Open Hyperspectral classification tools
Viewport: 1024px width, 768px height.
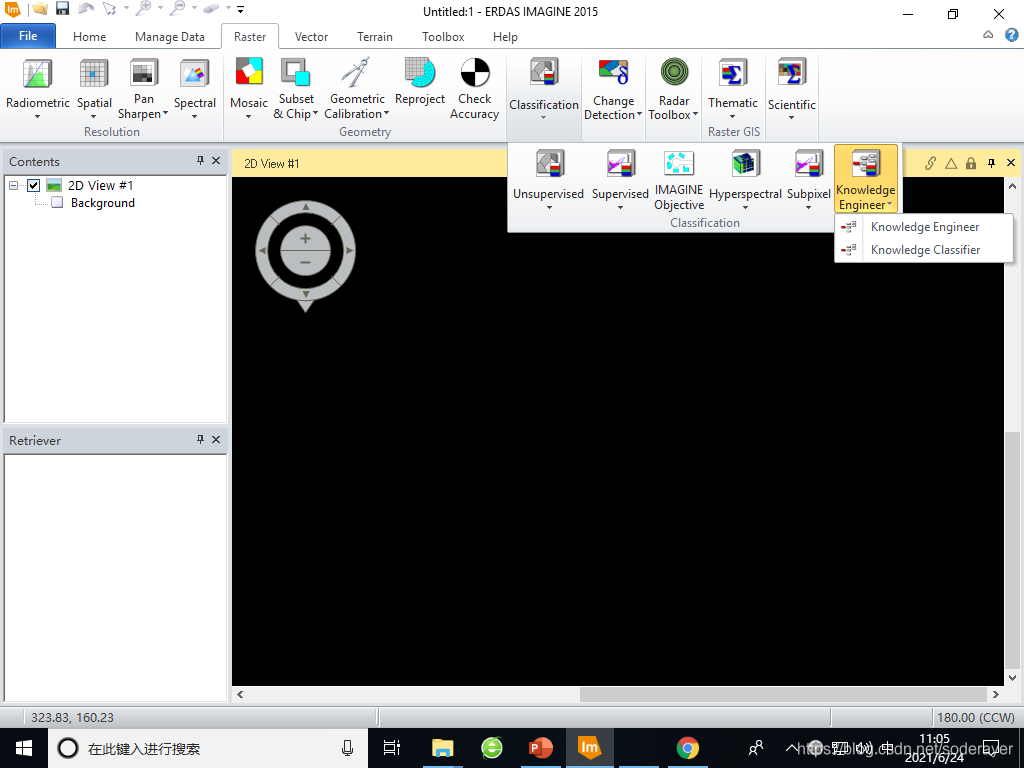coord(745,163)
